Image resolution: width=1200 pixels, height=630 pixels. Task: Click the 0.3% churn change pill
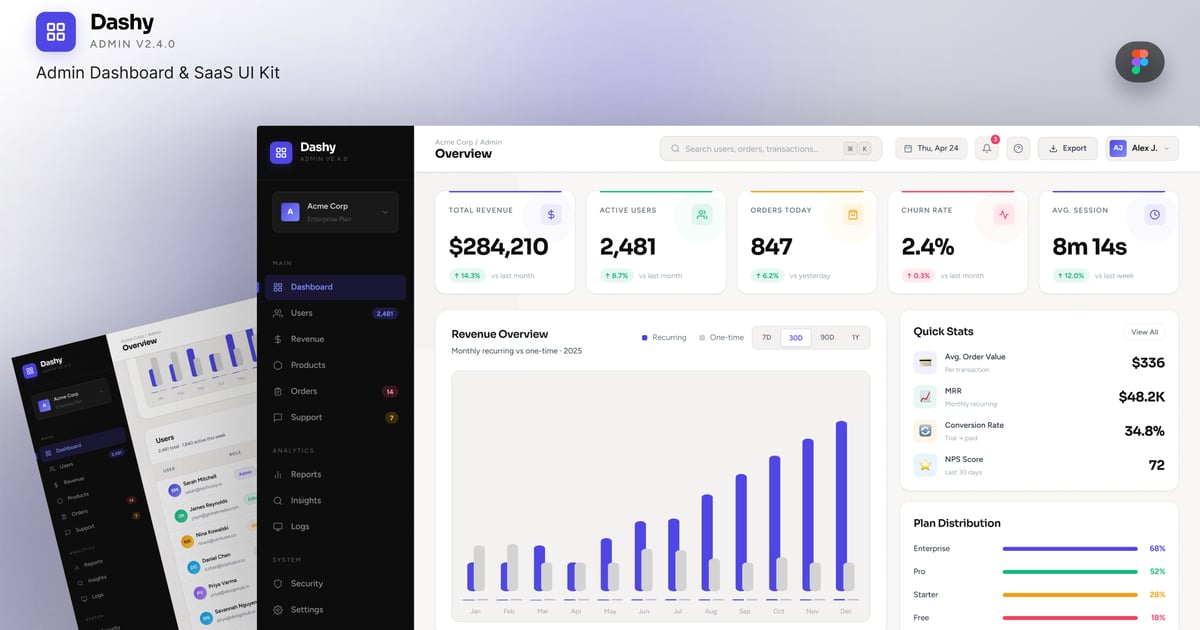coord(918,275)
